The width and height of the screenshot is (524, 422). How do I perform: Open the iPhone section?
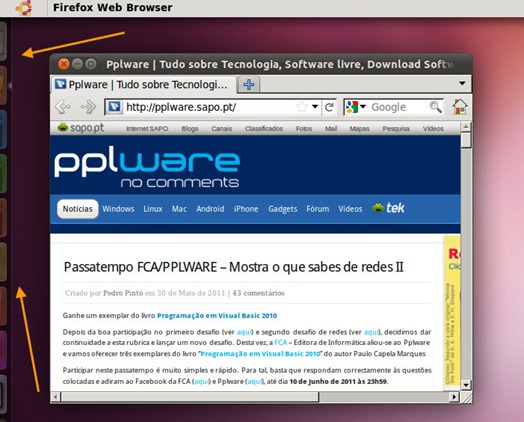click(246, 209)
